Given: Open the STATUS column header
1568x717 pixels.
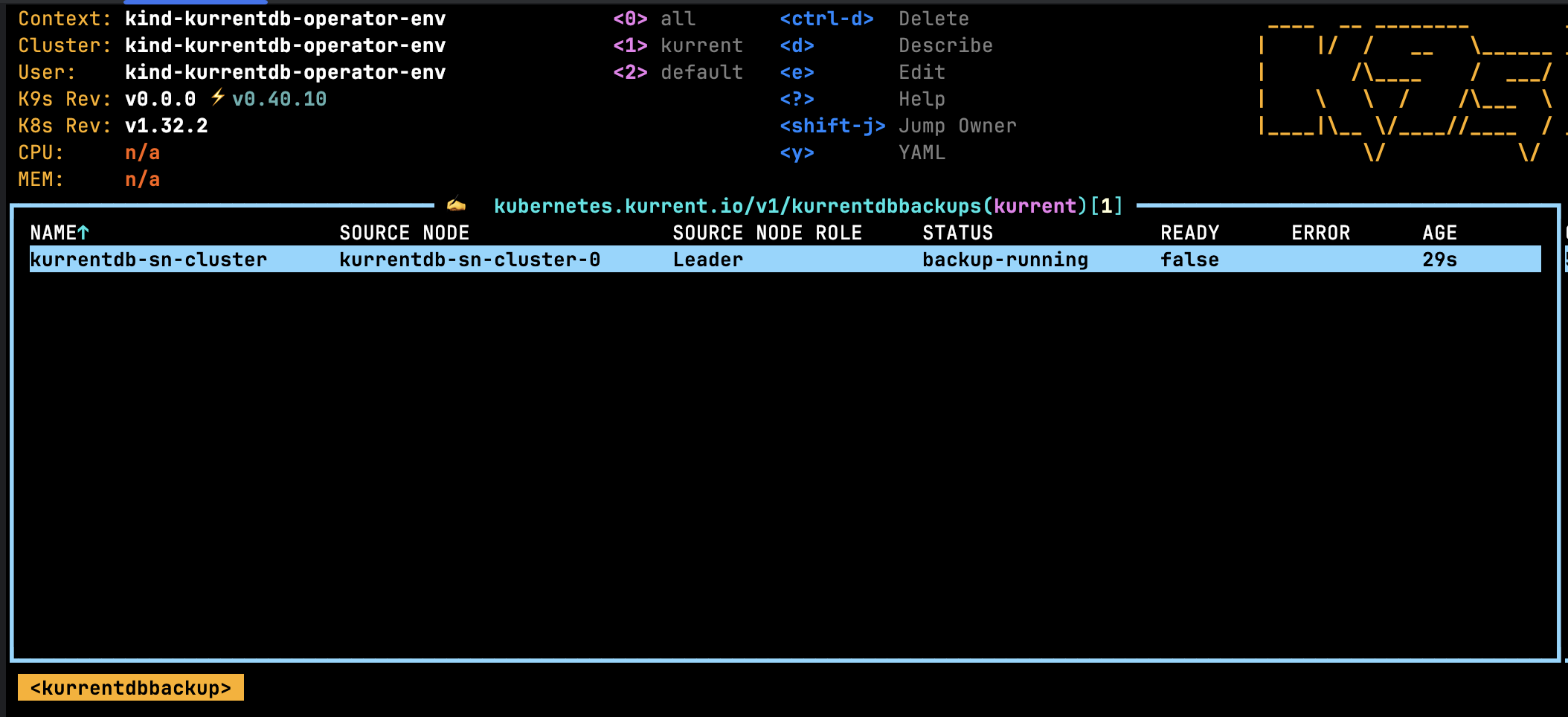Looking at the screenshot, I should click(x=957, y=232).
